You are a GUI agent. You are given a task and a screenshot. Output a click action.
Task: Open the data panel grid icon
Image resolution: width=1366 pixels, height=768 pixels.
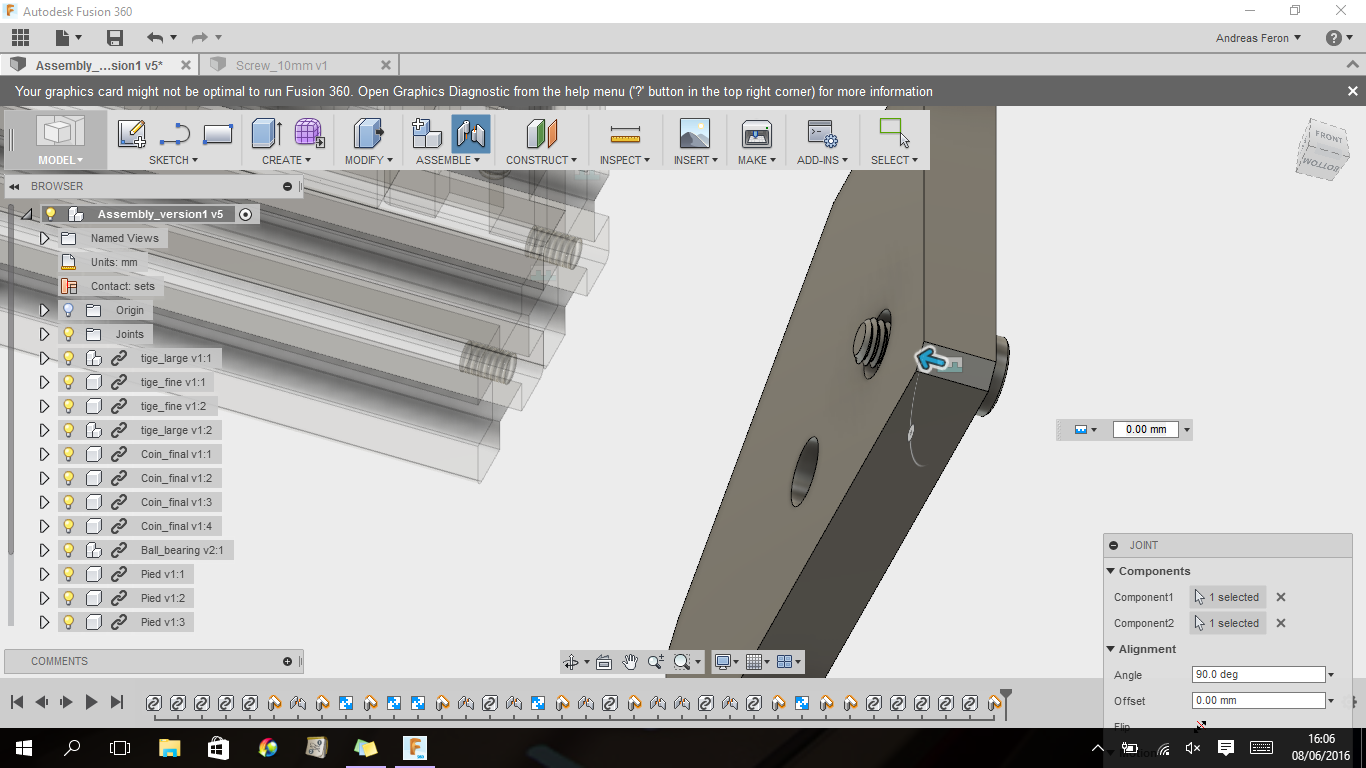click(21, 38)
